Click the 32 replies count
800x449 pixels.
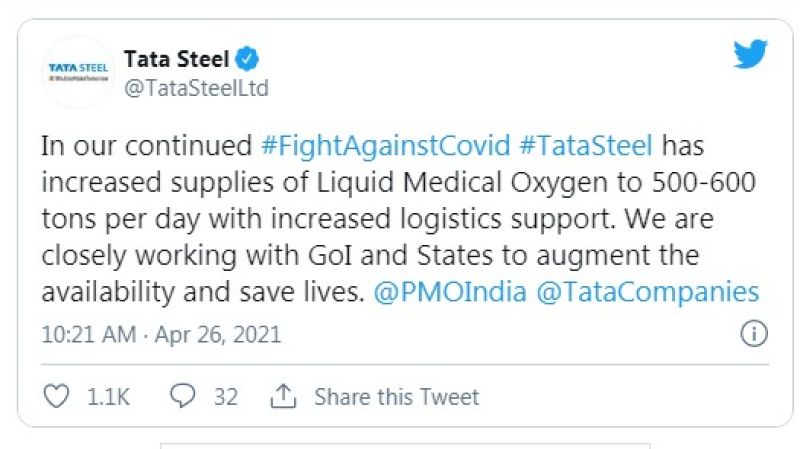pos(225,397)
